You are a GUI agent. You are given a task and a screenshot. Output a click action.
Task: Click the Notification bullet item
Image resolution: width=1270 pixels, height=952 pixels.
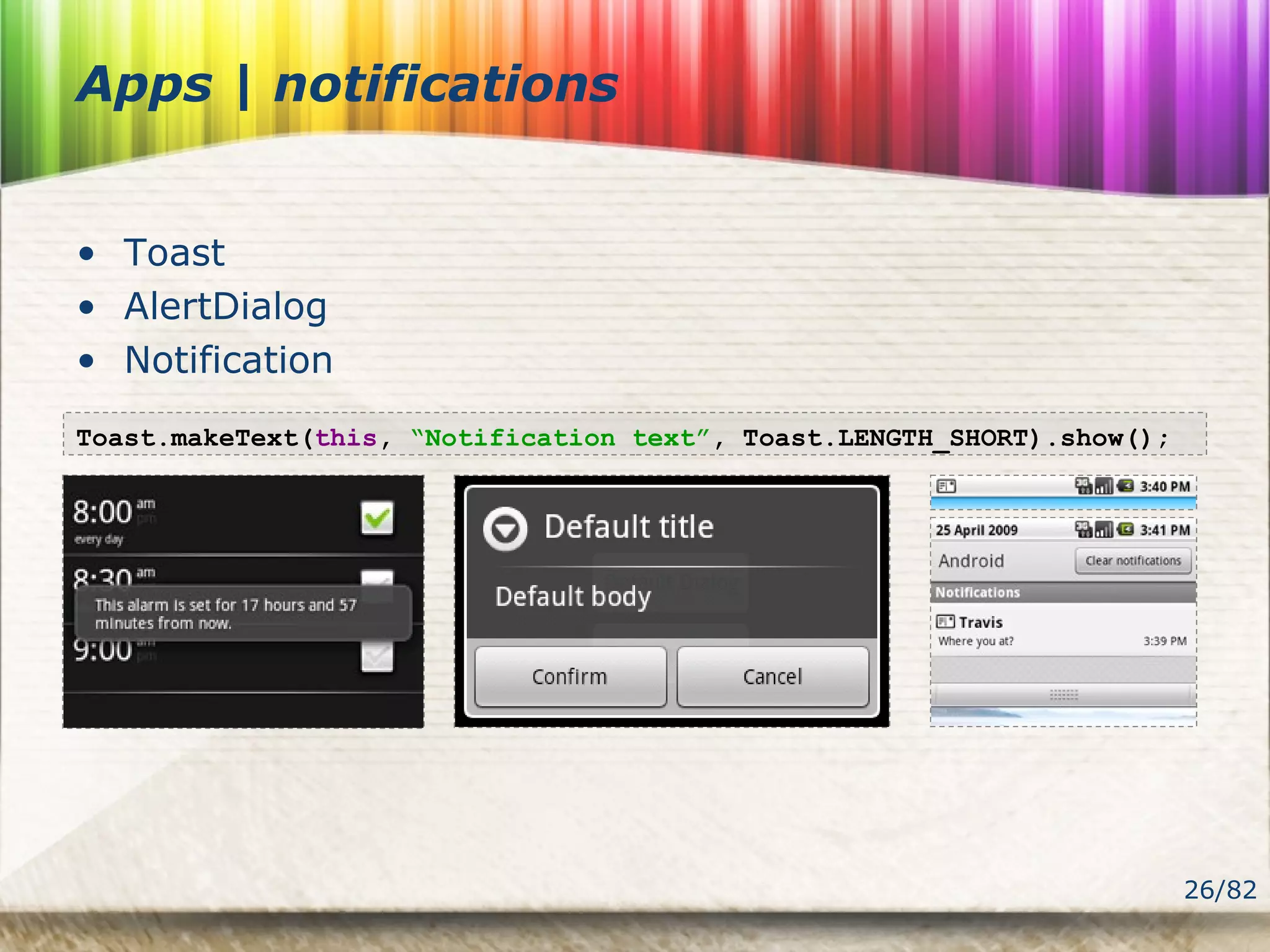229,359
